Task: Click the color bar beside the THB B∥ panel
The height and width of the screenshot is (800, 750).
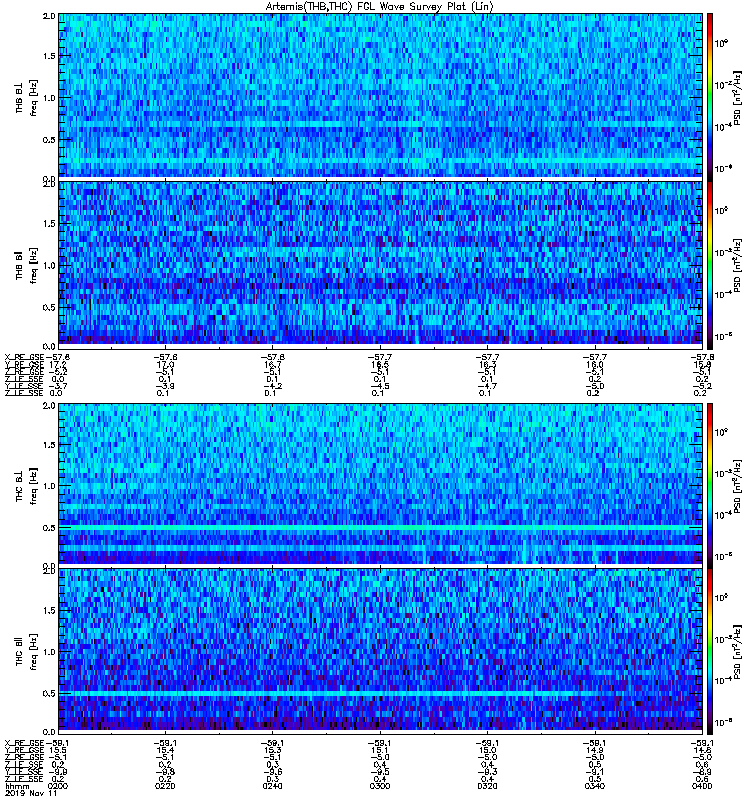Action: coord(710,264)
